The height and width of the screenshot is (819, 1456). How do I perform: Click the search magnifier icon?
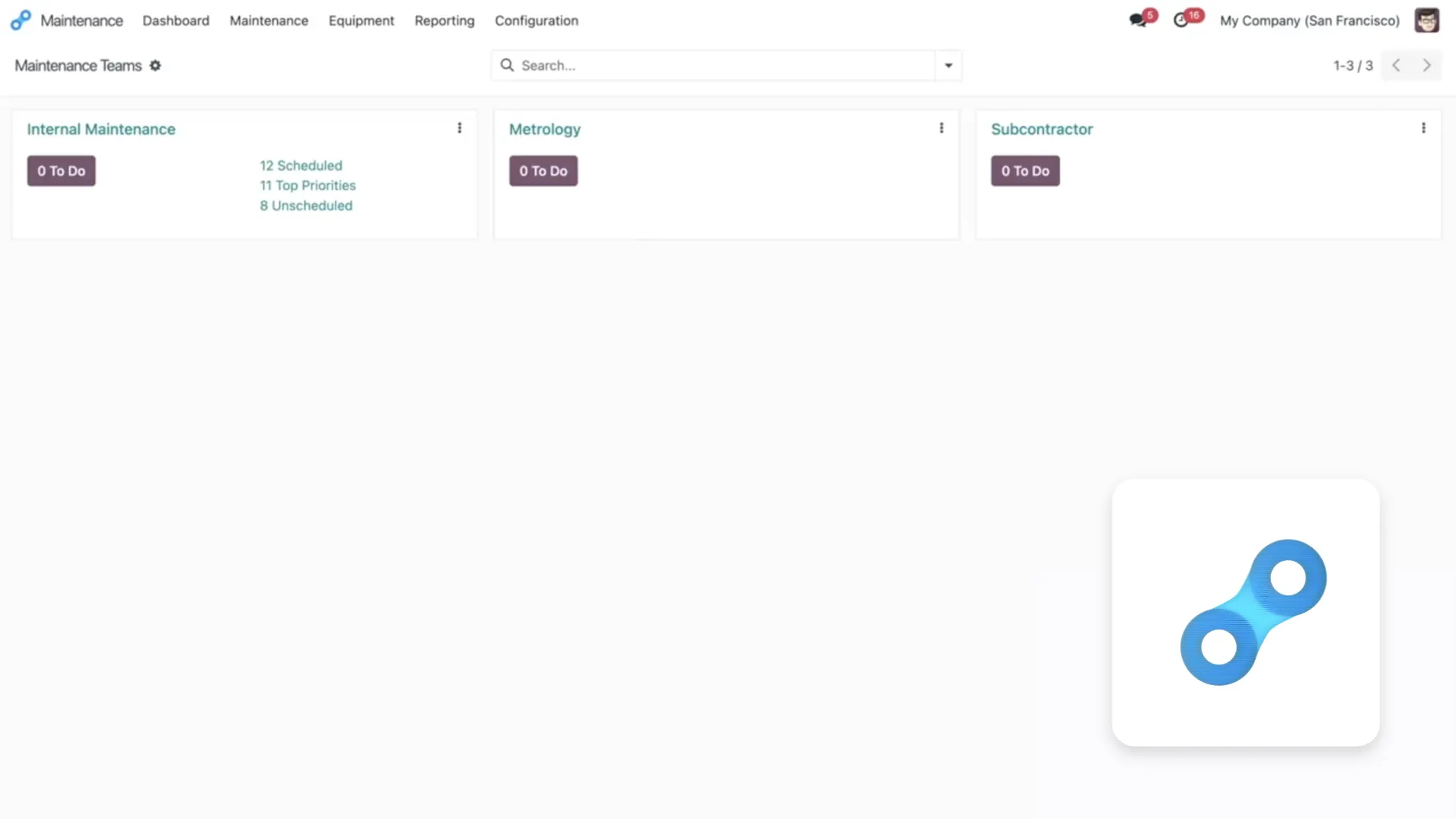[508, 65]
